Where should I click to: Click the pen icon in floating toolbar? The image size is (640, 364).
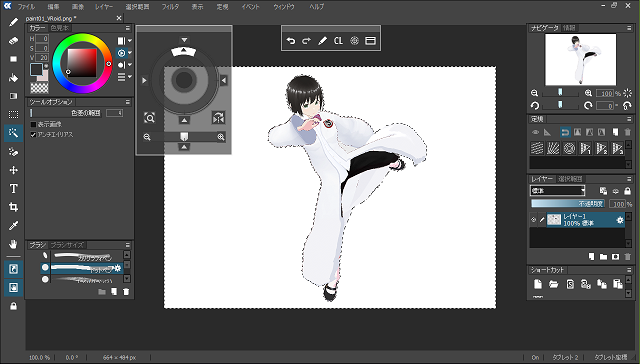point(322,41)
